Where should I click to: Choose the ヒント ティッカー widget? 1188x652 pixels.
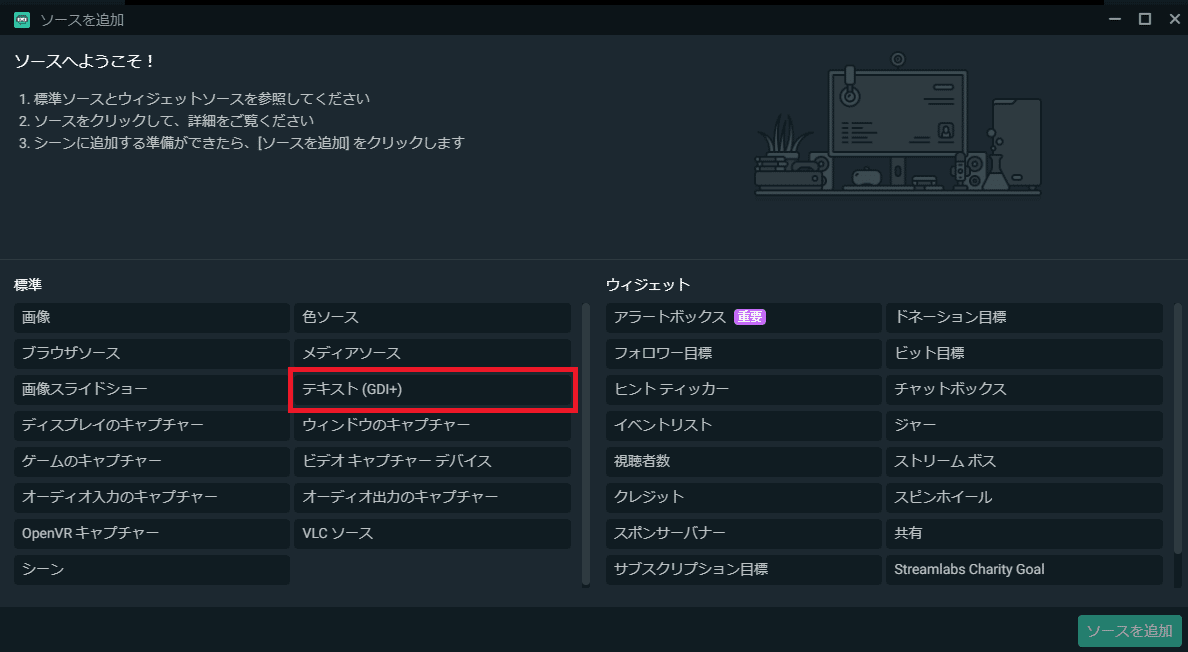coord(744,389)
